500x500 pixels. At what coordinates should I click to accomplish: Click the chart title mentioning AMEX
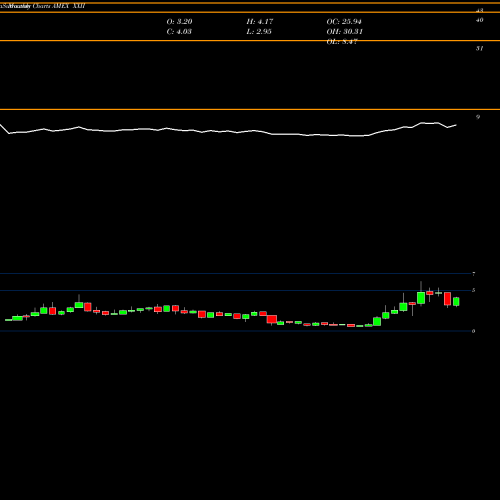pyautogui.click(x=43, y=6)
